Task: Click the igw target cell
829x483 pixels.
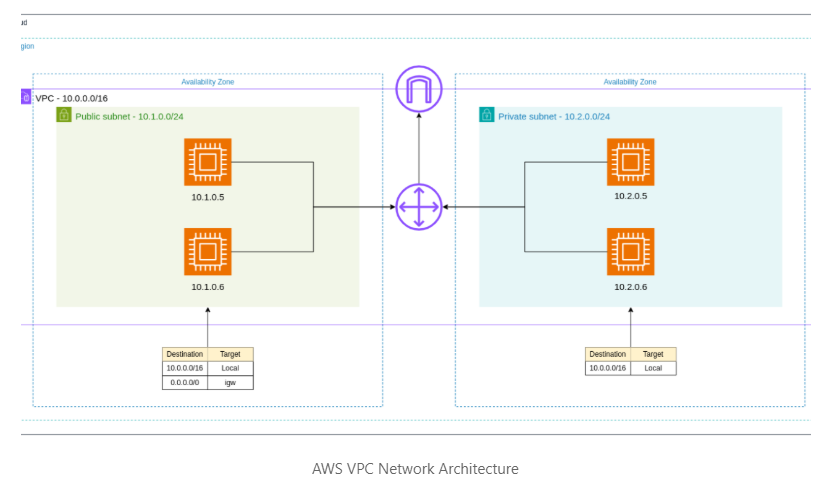Action: click(230, 383)
